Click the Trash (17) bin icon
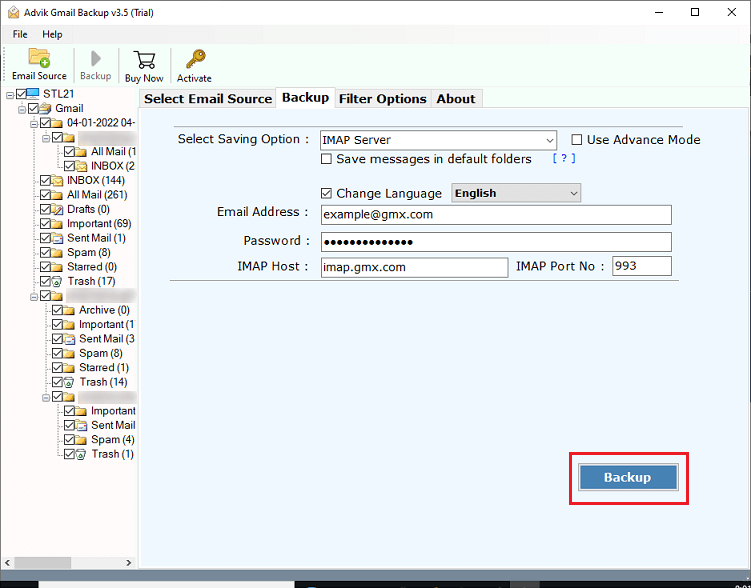Viewport: 751px width, 588px height. (57, 282)
